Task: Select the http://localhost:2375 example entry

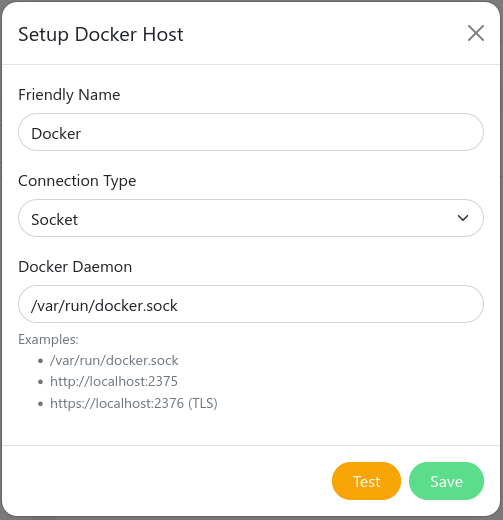Action: [x=114, y=381]
